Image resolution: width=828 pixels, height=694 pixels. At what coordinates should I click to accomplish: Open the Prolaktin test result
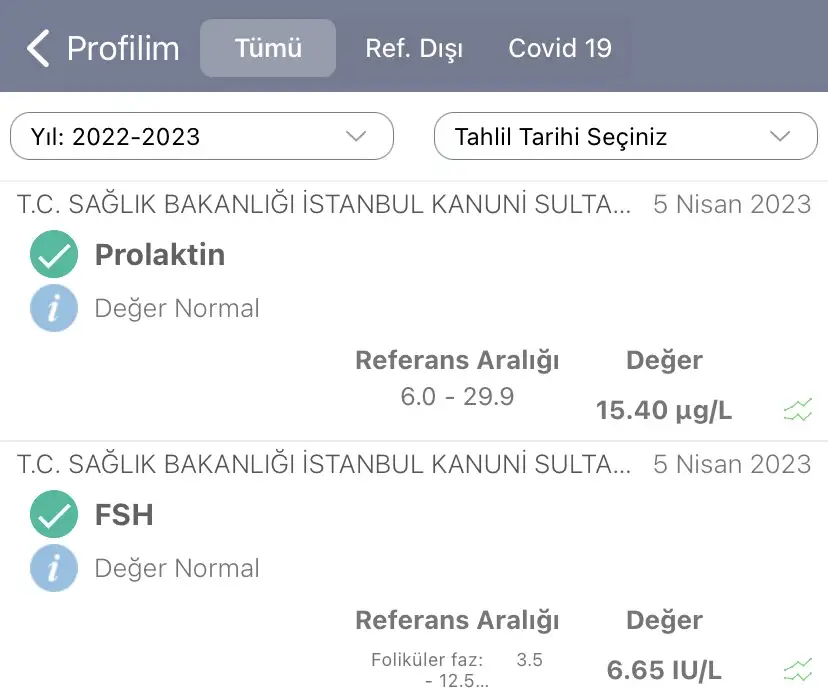[160, 255]
